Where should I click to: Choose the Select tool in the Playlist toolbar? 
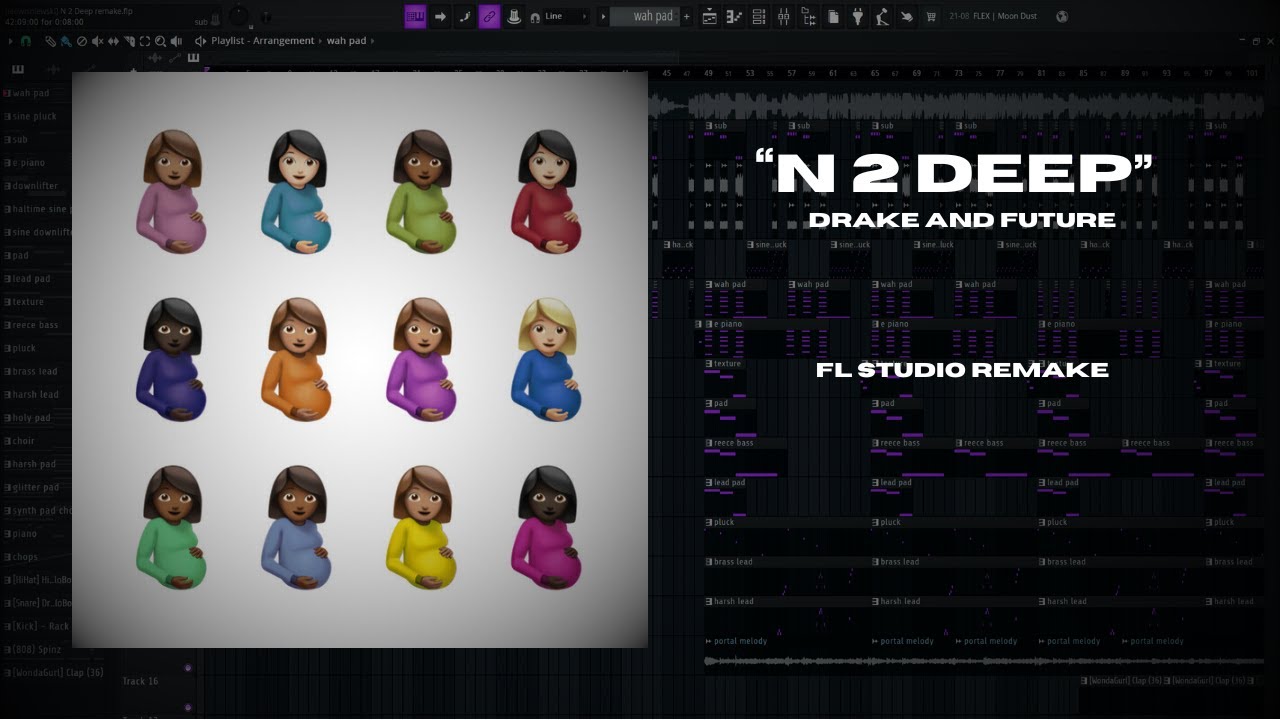tap(145, 41)
